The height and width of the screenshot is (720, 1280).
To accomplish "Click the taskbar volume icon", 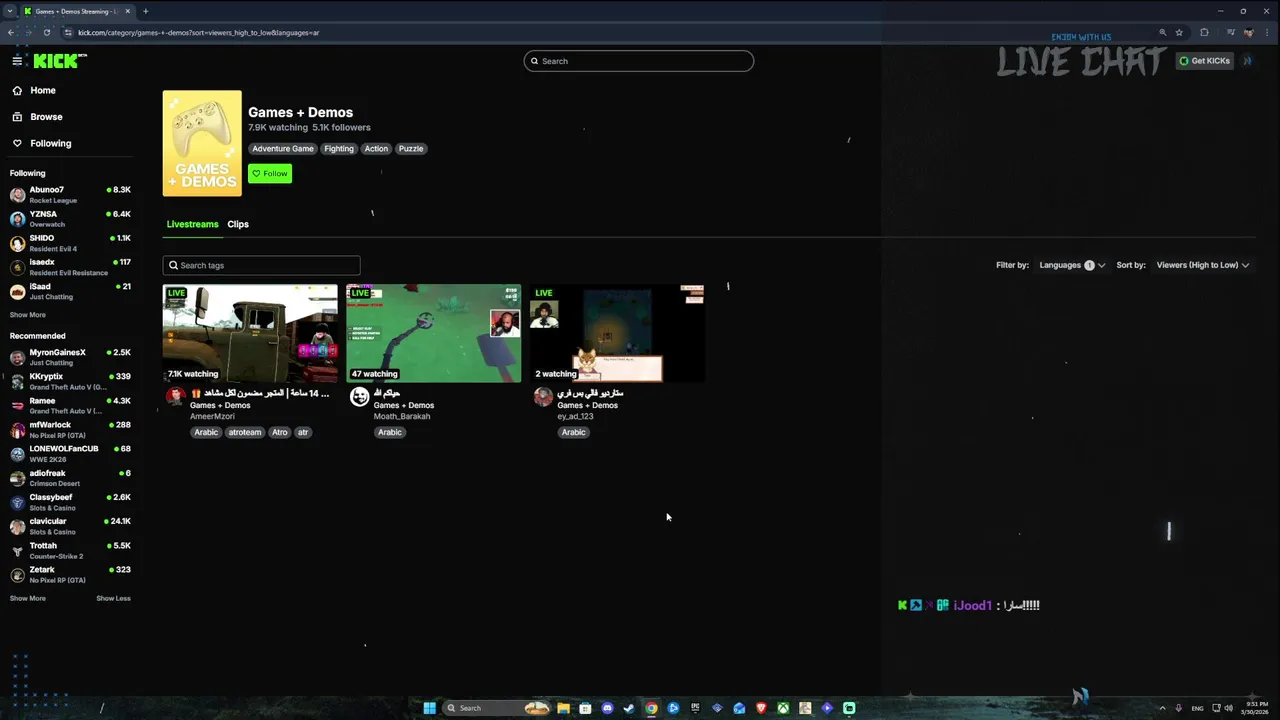I will coord(1228,708).
